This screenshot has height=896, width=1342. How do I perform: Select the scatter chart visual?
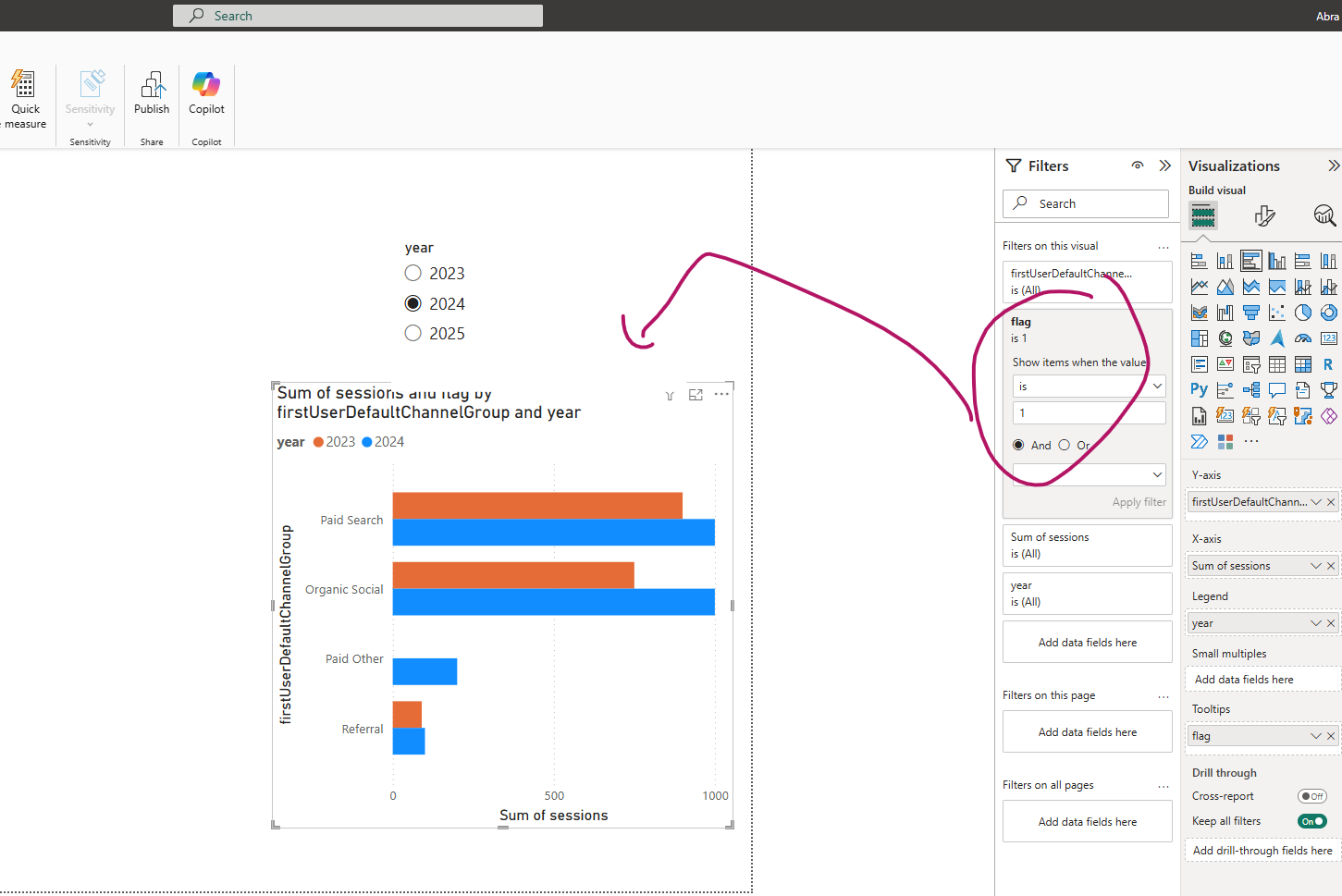pyautogui.click(x=1277, y=313)
